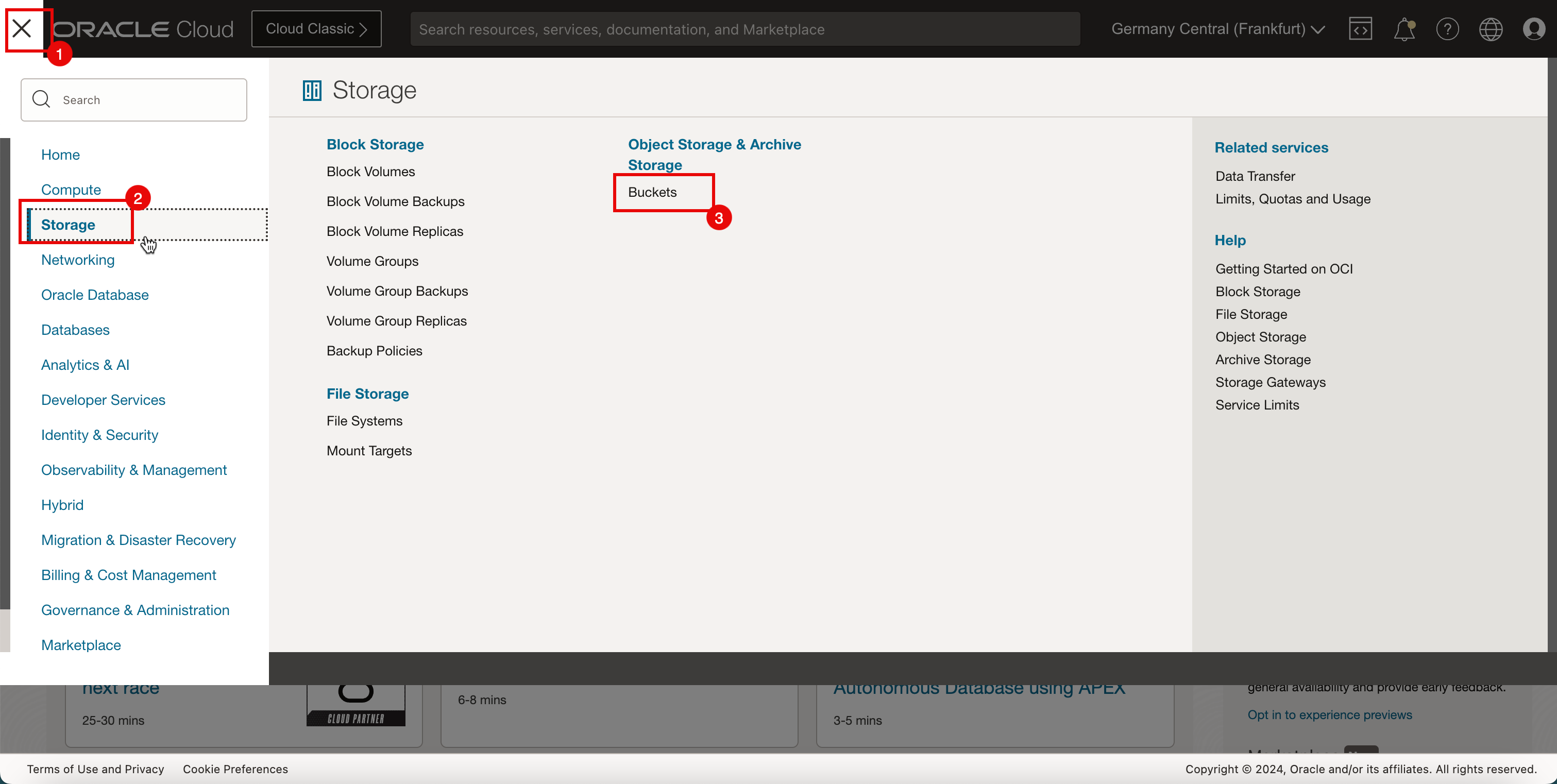Open the Cloud Classic switcher button
Viewport: 1557px width, 784px height.
pyautogui.click(x=316, y=29)
